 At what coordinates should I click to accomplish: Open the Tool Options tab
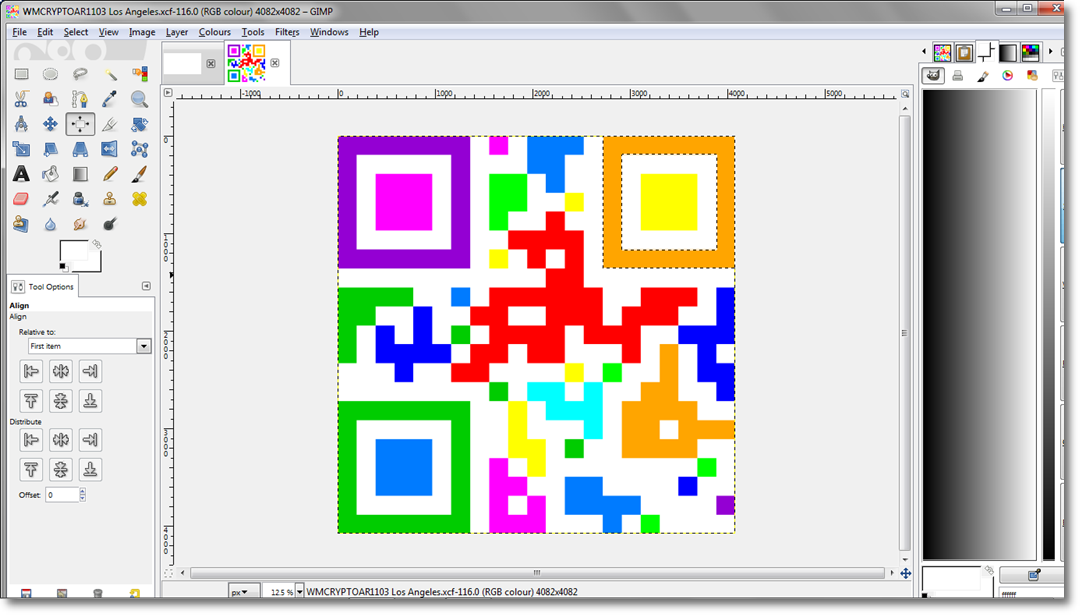[43, 286]
